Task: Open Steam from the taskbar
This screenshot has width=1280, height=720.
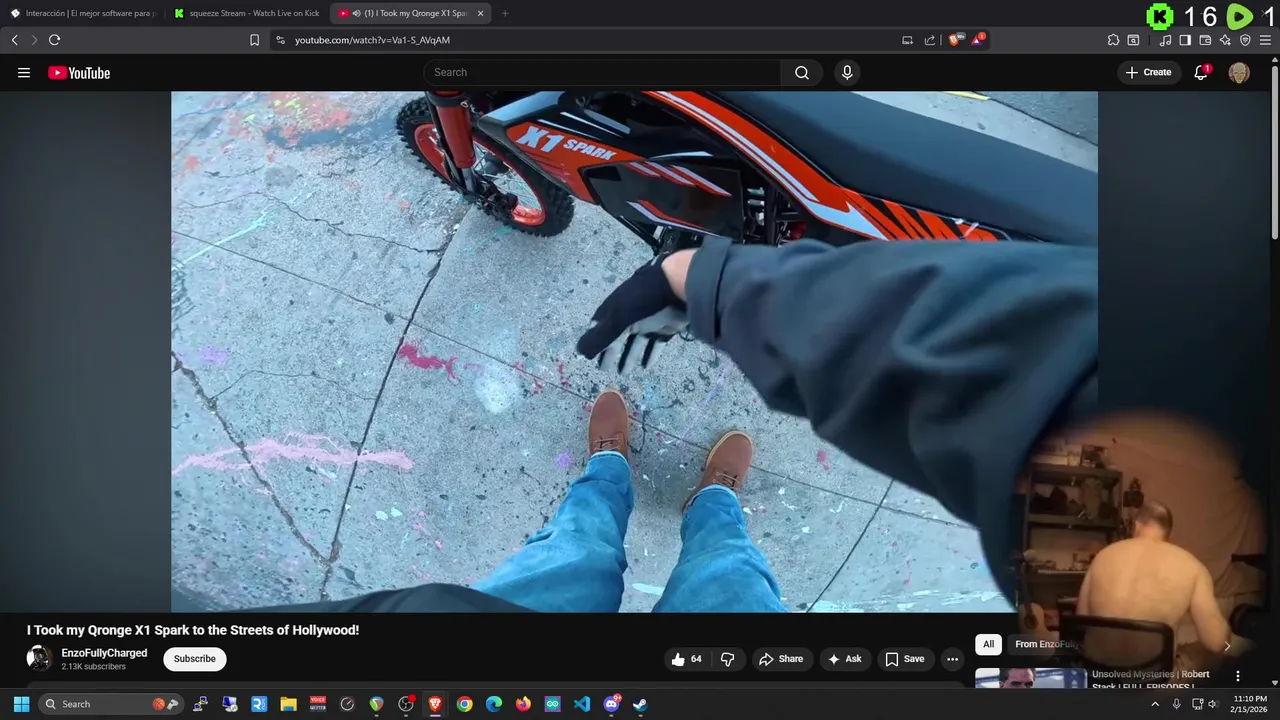Action: (641, 704)
